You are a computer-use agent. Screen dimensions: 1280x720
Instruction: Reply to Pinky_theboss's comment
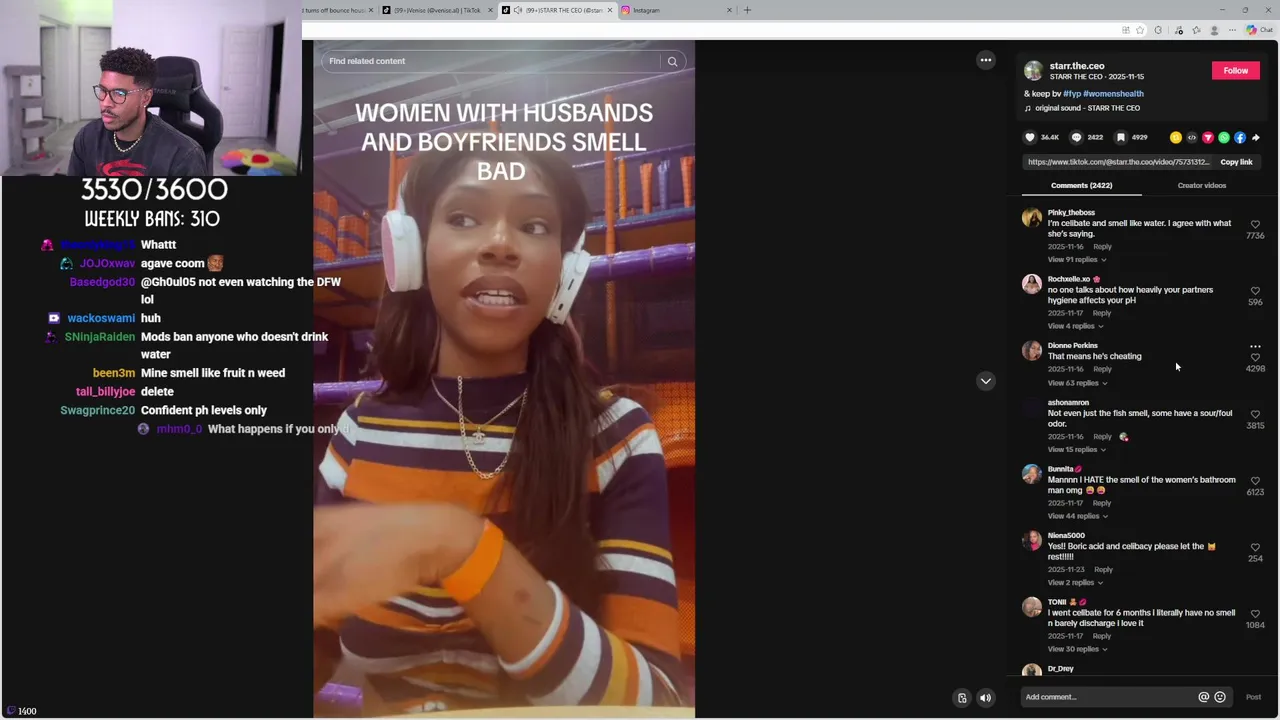[x=1102, y=246]
